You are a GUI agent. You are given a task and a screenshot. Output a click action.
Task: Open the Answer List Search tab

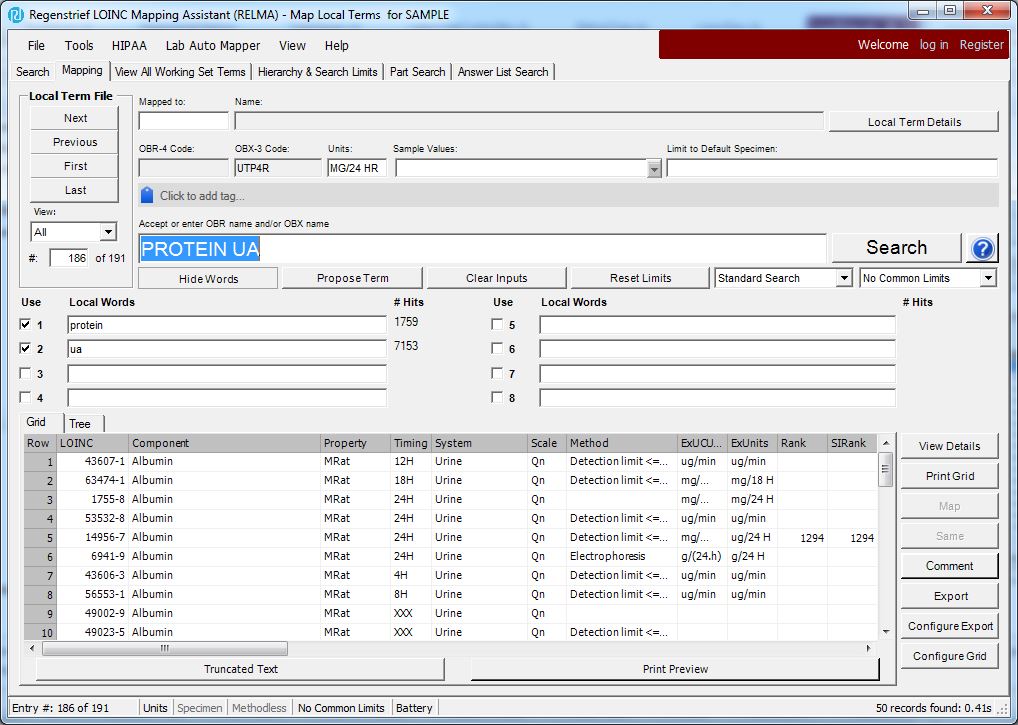[x=503, y=72]
